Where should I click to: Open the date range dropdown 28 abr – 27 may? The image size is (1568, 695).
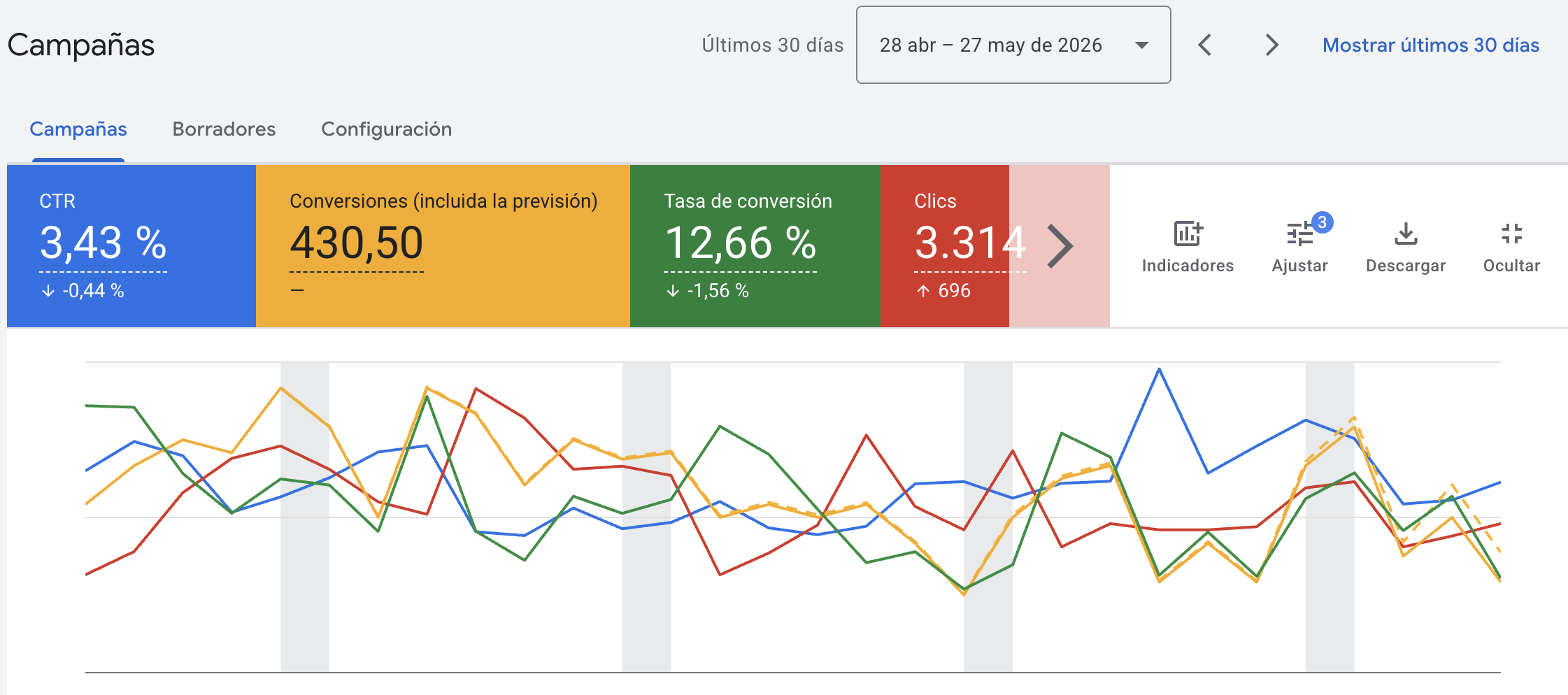click(x=1013, y=45)
